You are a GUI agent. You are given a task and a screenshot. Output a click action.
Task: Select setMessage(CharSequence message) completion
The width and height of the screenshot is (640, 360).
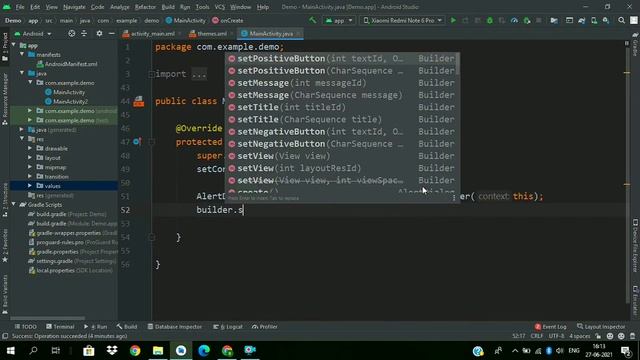(342, 95)
